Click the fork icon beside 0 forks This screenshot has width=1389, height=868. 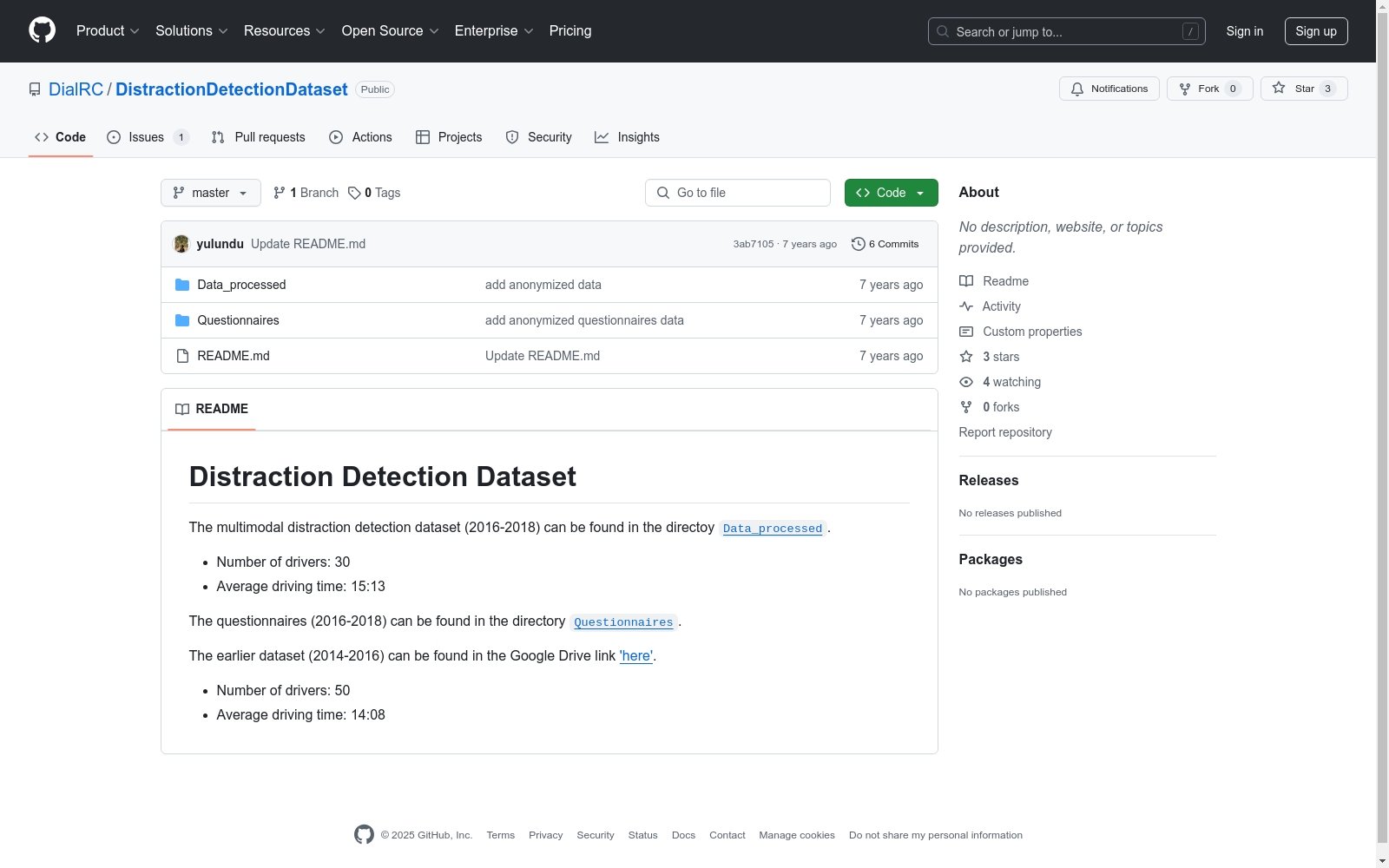coord(966,407)
